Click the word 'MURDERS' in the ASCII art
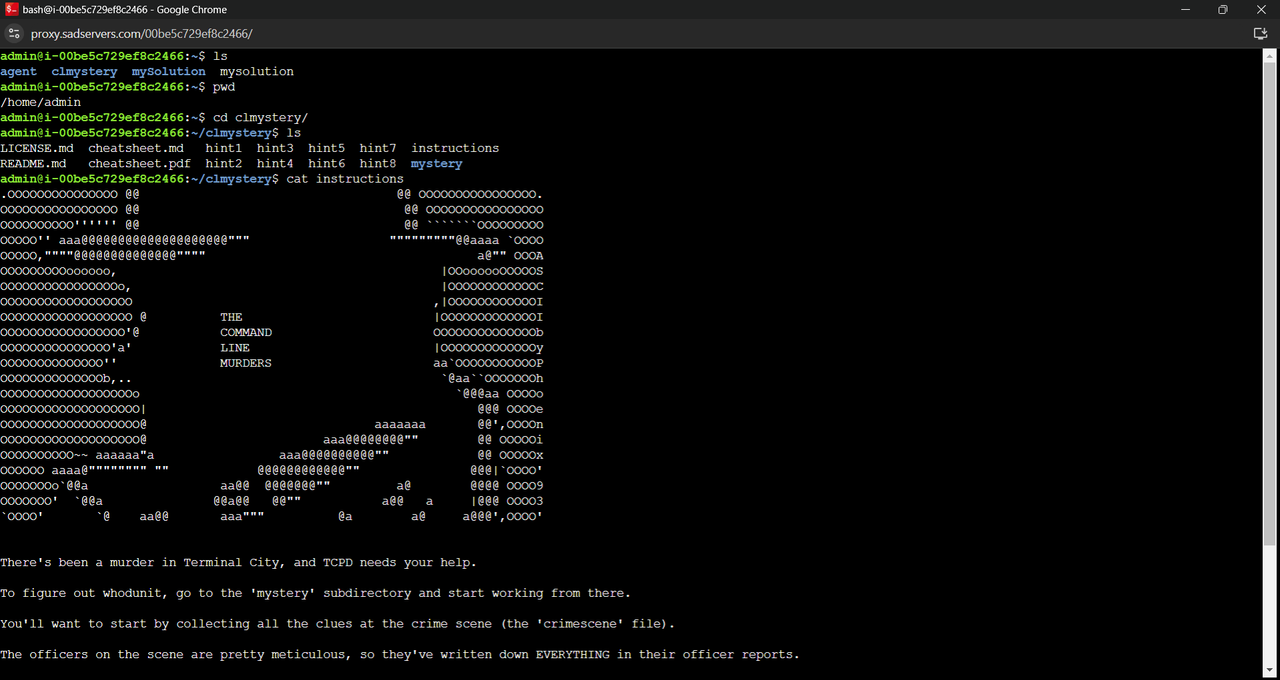Image resolution: width=1280 pixels, height=680 pixels. (246, 363)
